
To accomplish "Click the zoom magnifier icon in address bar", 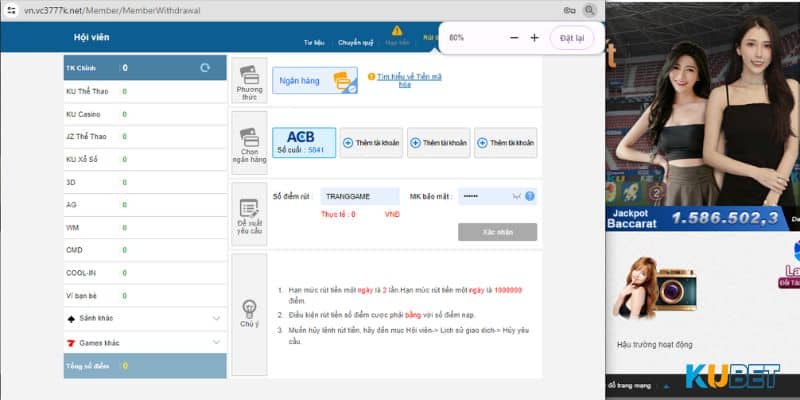I will coord(590,10).
